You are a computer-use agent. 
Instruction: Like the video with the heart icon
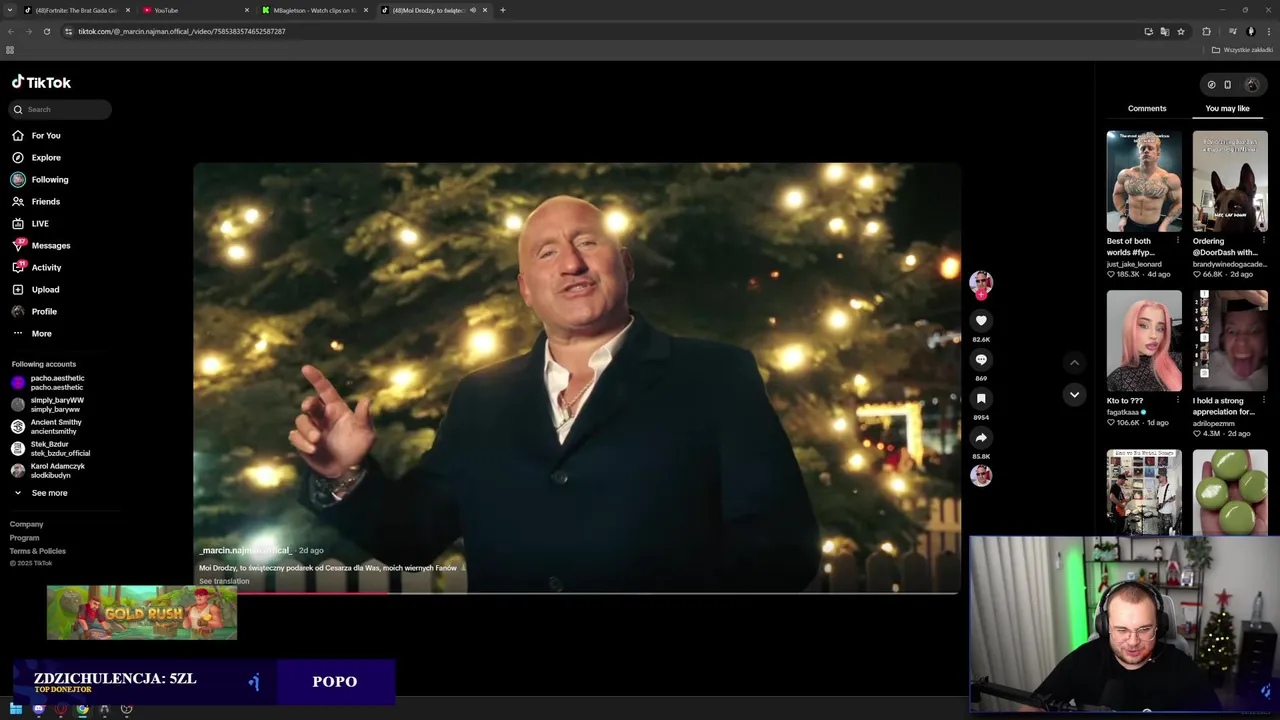click(981, 320)
